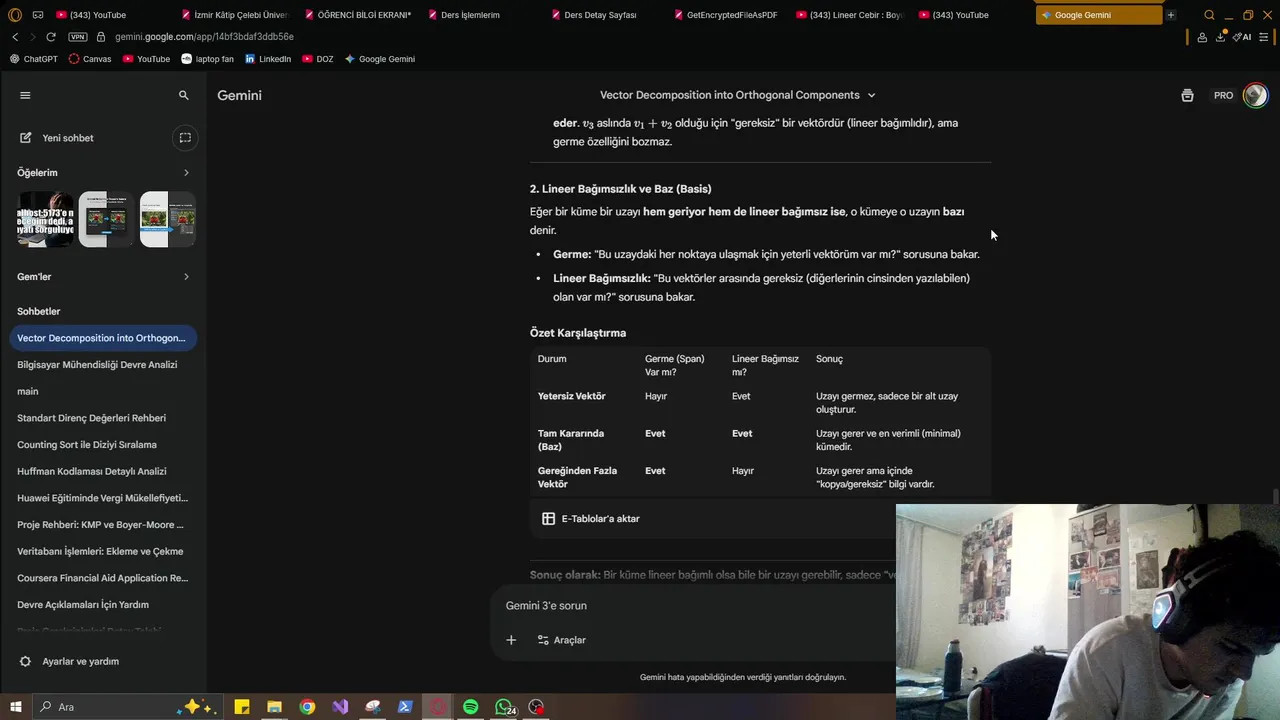Switch to İzmir Kâtip Çelebi Üniversitesi tab
The width and height of the screenshot is (1280, 720).
click(x=235, y=15)
